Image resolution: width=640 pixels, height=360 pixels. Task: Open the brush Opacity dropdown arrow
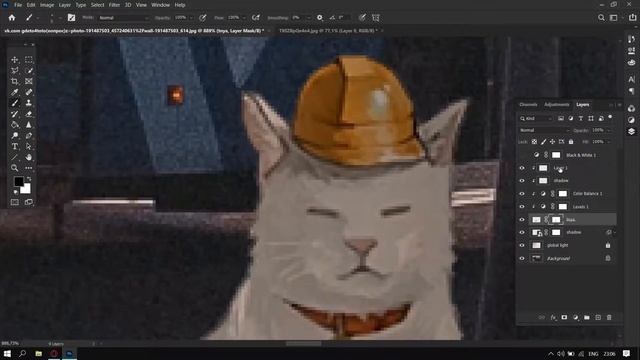(191, 18)
